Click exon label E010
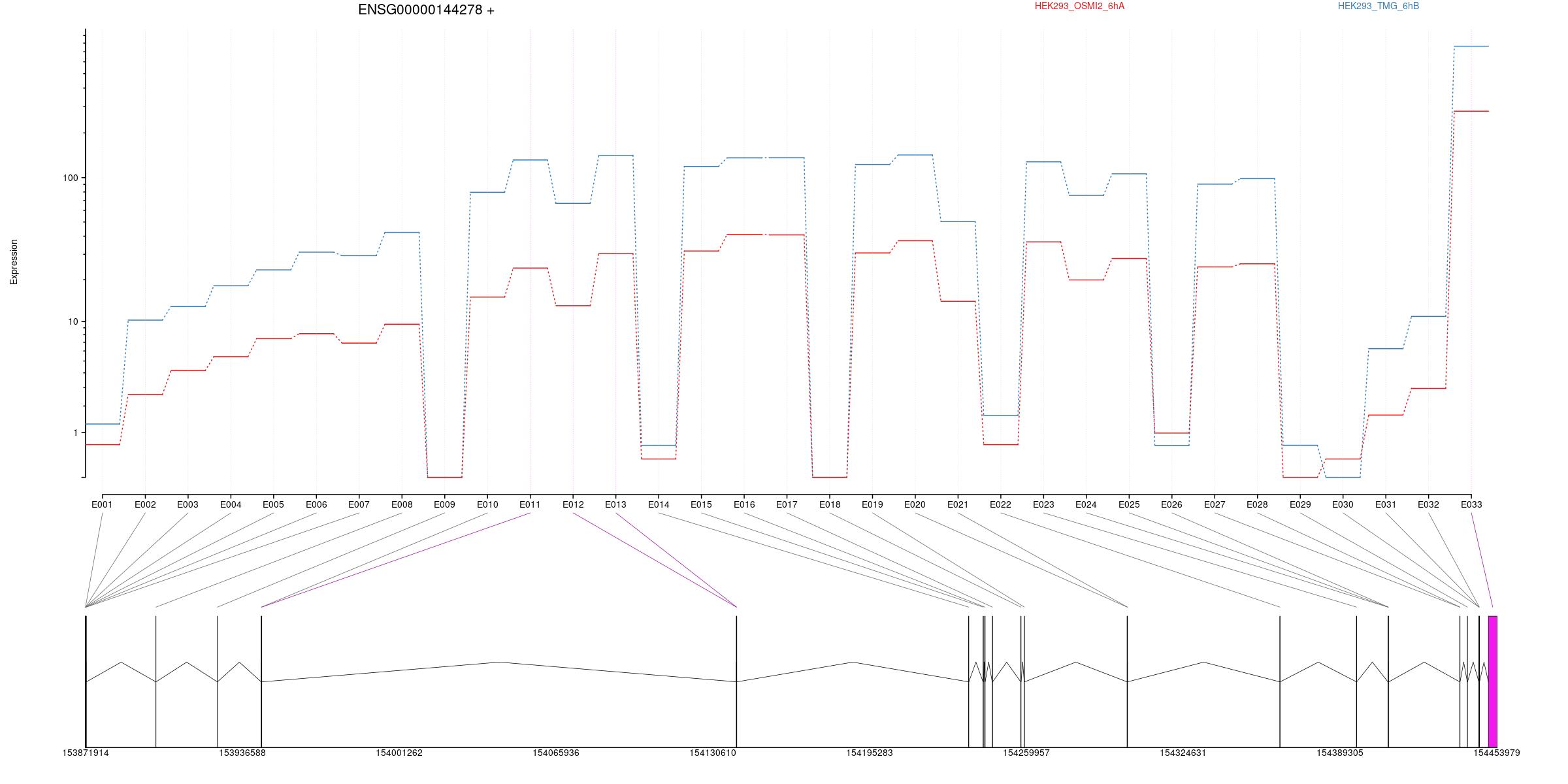Viewport: 1568px width, 784px height. (x=487, y=504)
